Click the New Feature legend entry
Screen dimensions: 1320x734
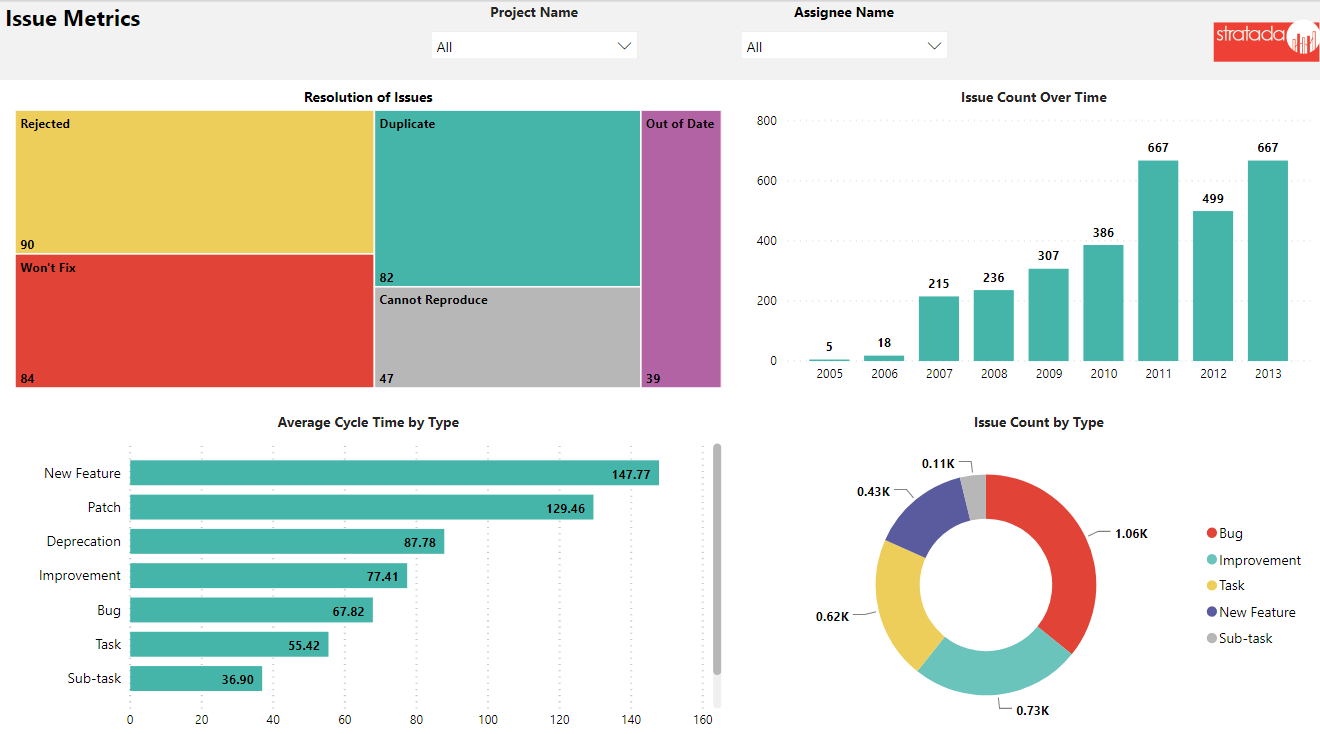(1256, 612)
